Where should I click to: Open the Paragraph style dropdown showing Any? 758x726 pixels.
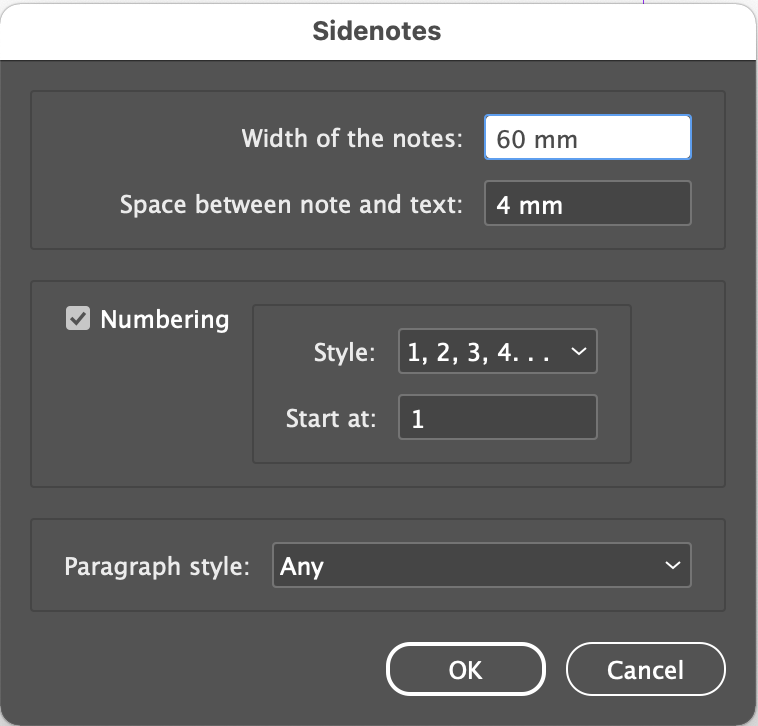pyautogui.click(x=480, y=566)
